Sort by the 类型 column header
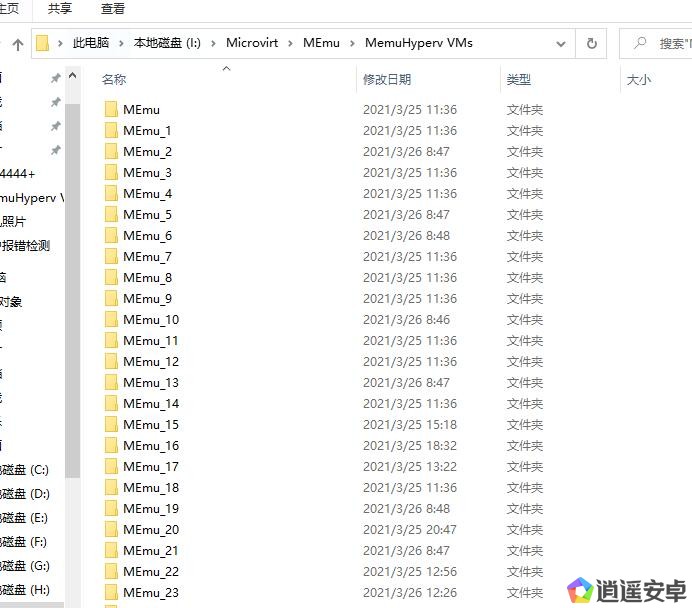This screenshot has height=608, width=692. pyautogui.click(x=519, y=80)
